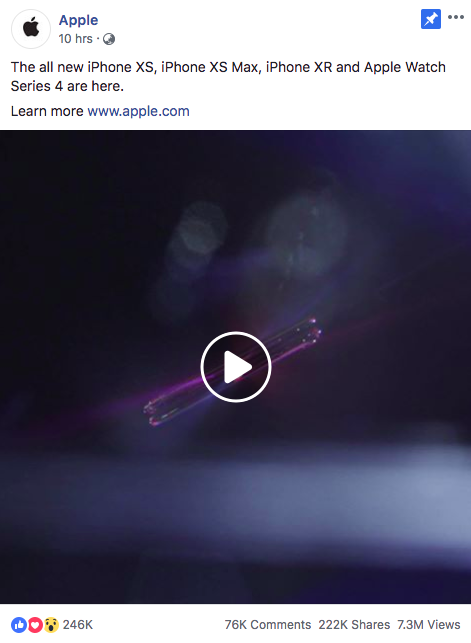Click the Series 4 are here caption line
This screenshot has width=471, height=643.
click(67, 86)
